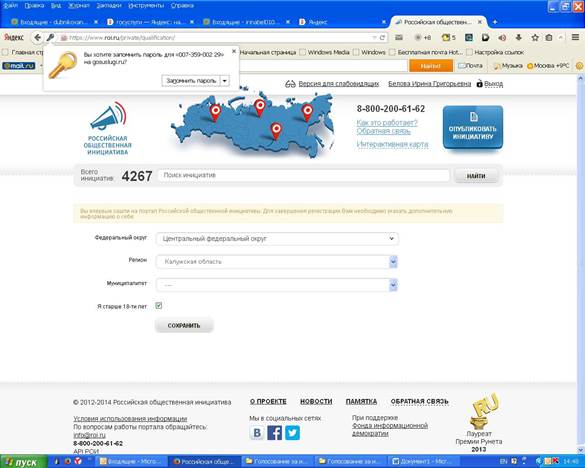Open the hamburger menu of the browser
The width and height of the screenshot is (585, 468).
(575, 37)
